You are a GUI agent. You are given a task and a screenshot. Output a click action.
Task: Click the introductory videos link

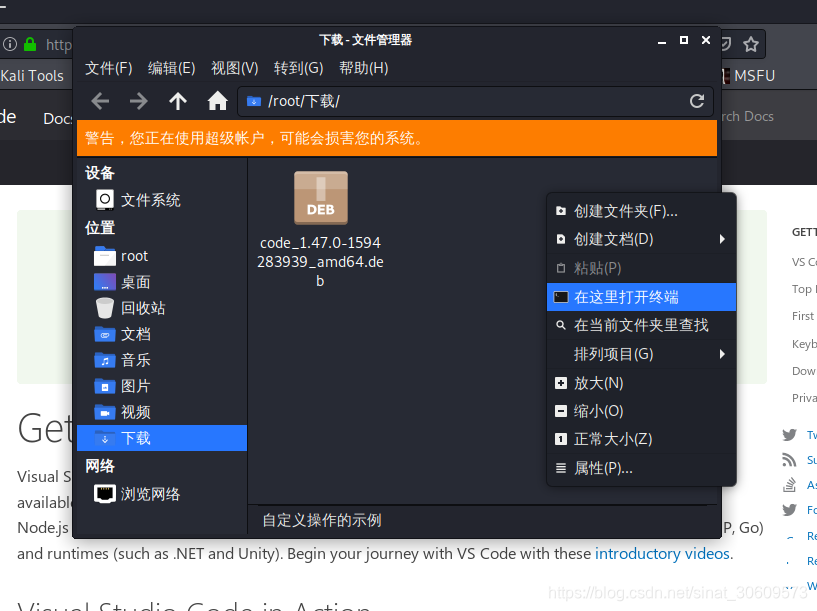click(x=662, y=553)
